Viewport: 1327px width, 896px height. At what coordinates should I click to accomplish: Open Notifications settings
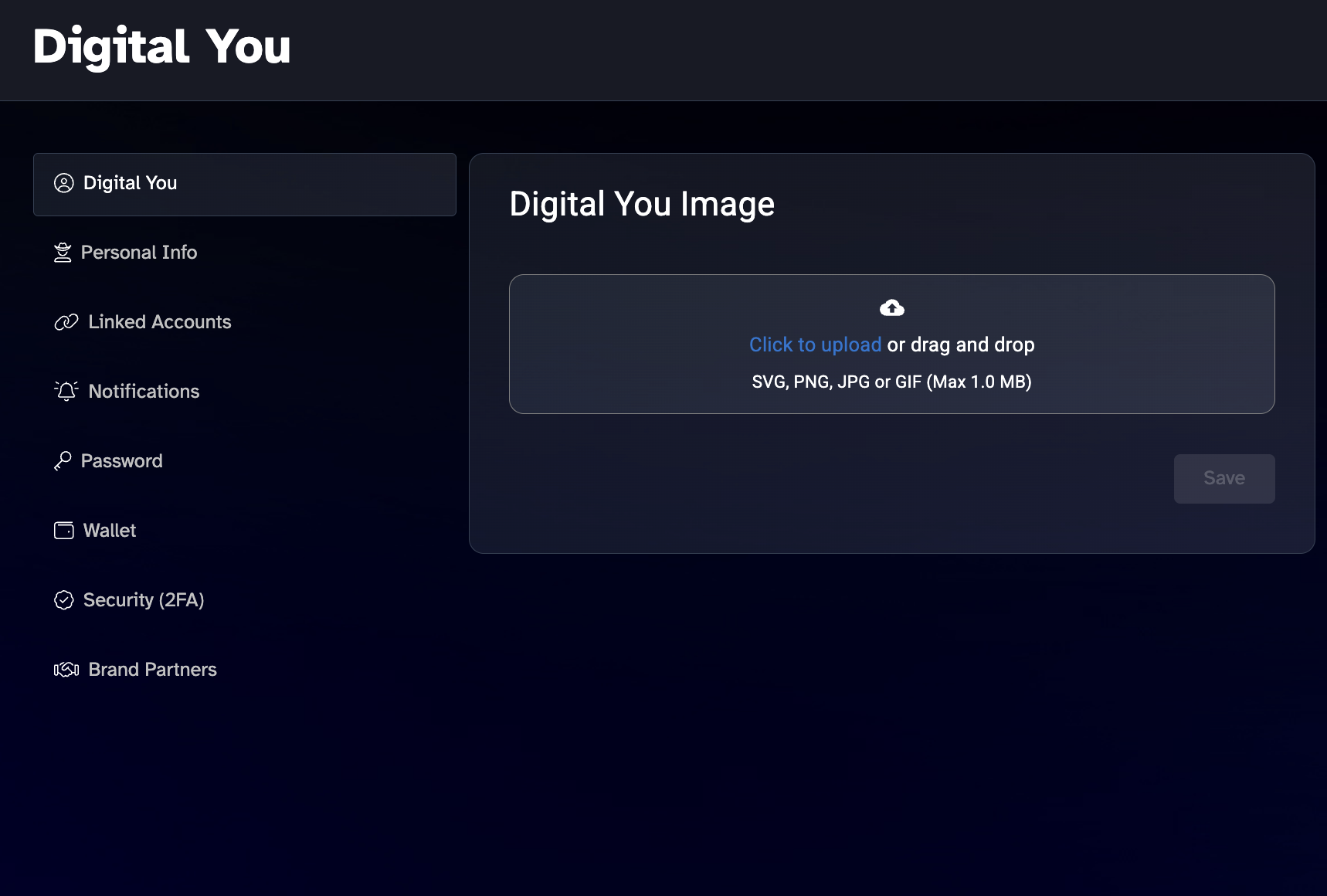[245, 392]
